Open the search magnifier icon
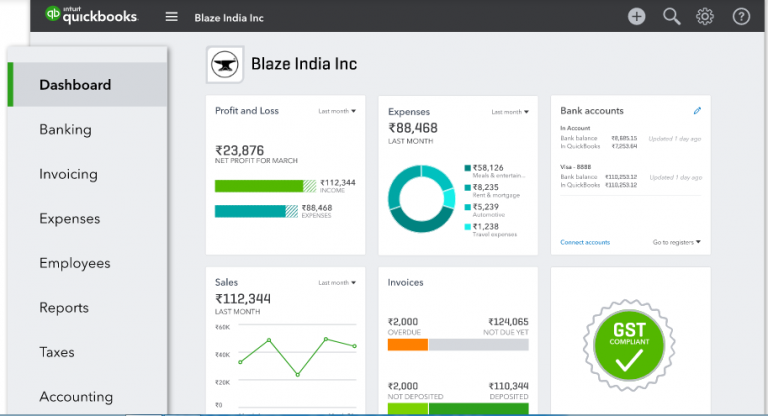This screenshot has width=768, height=416. (x=671, y=16)
